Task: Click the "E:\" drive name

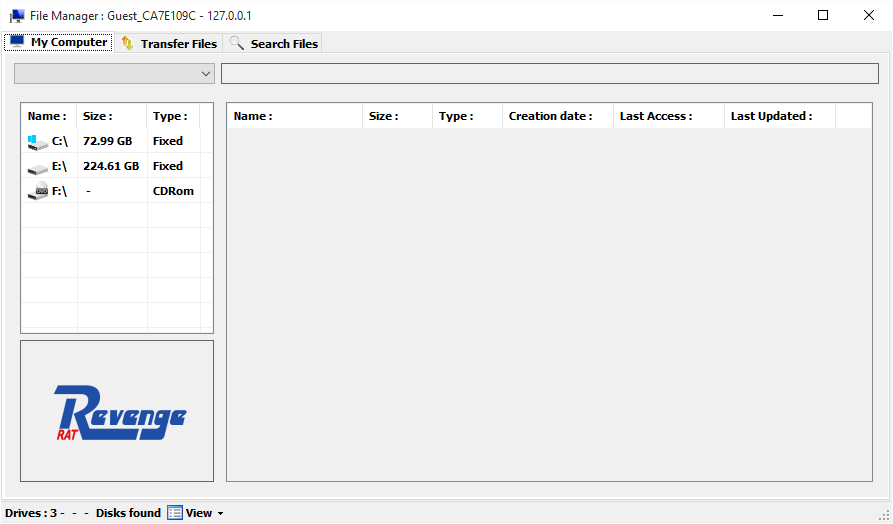Action: (59, 166)
